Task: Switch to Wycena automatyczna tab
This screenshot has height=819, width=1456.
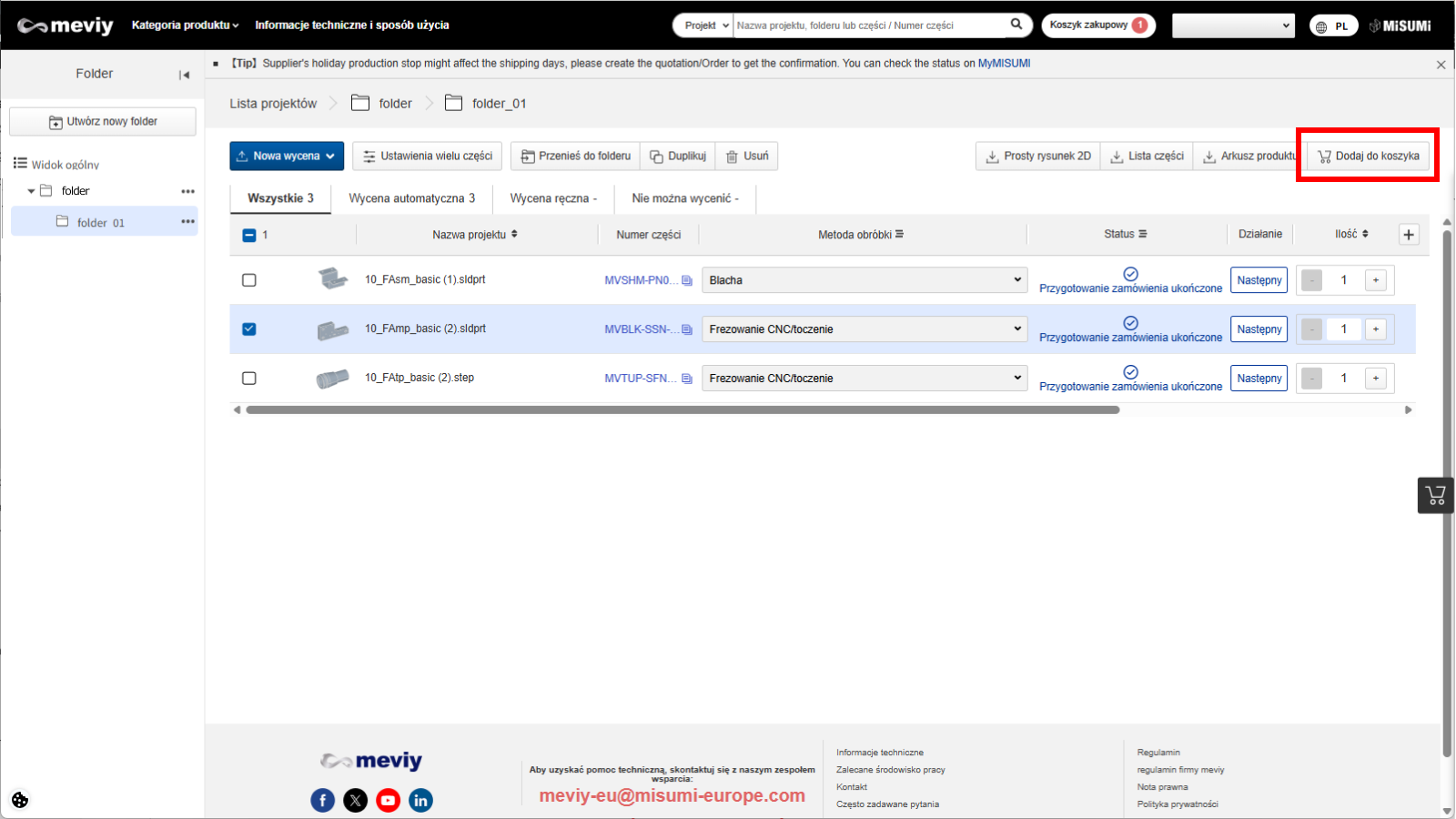Action: click(x=411, y=198)
